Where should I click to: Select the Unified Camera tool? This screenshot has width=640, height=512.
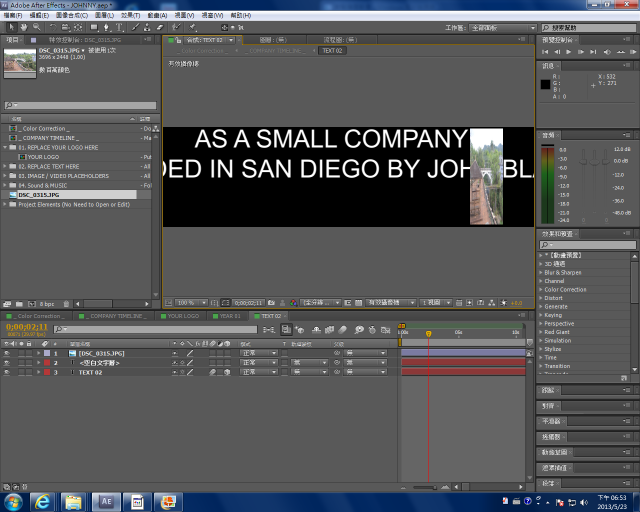click(65, 27)
